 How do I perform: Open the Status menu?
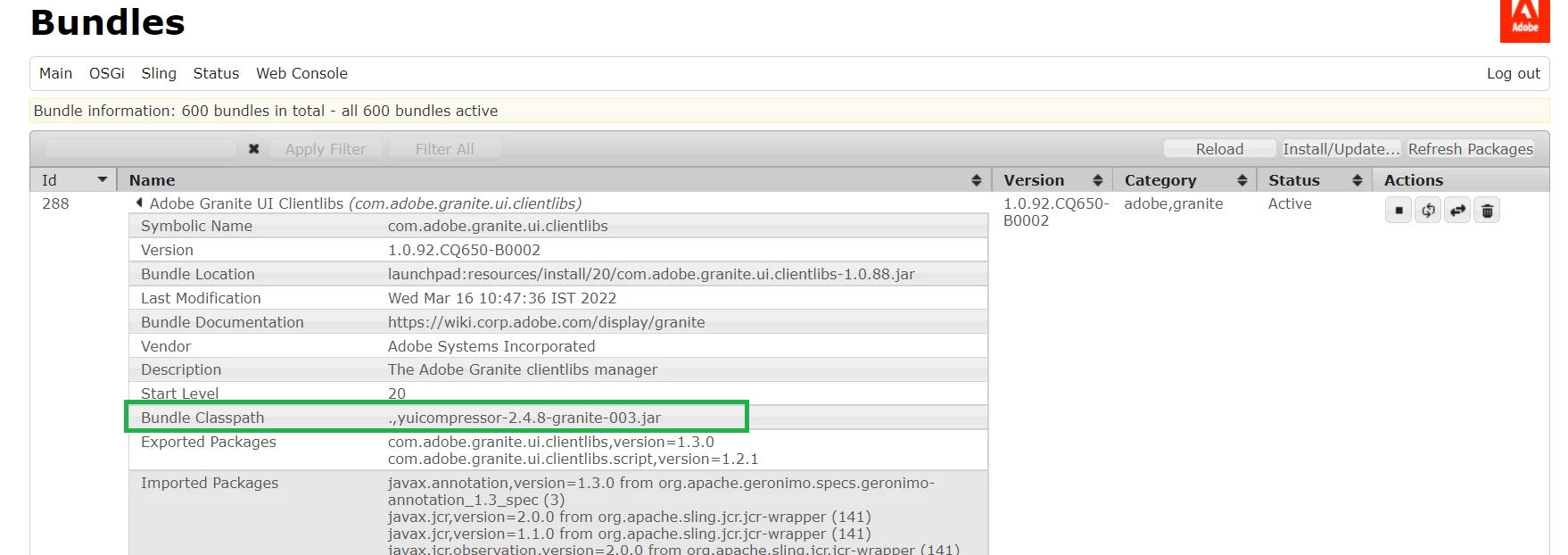pyautogui.click(x=216, y=73)
